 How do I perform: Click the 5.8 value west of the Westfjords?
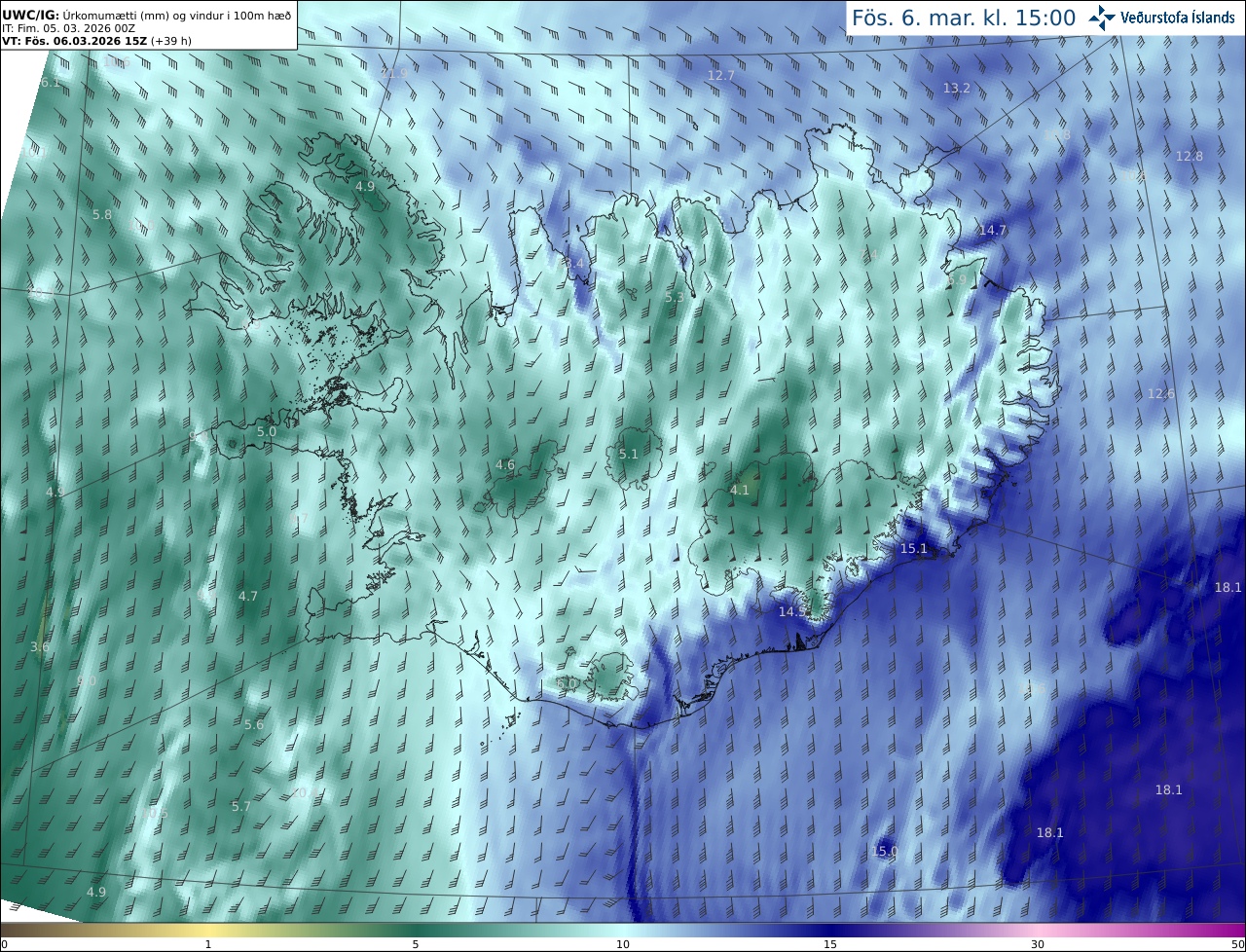102,214
